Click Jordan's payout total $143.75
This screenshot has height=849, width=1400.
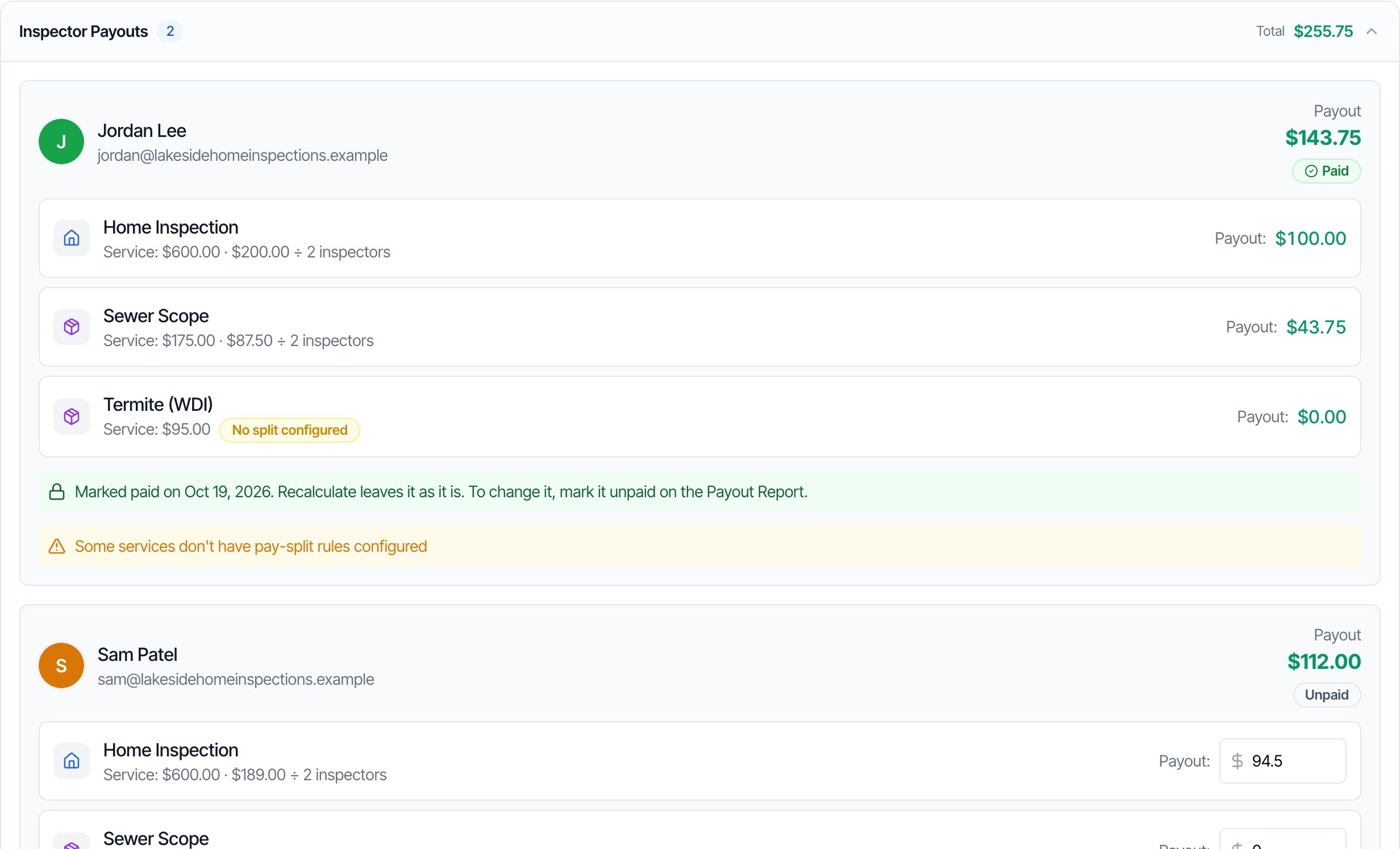1323,138
